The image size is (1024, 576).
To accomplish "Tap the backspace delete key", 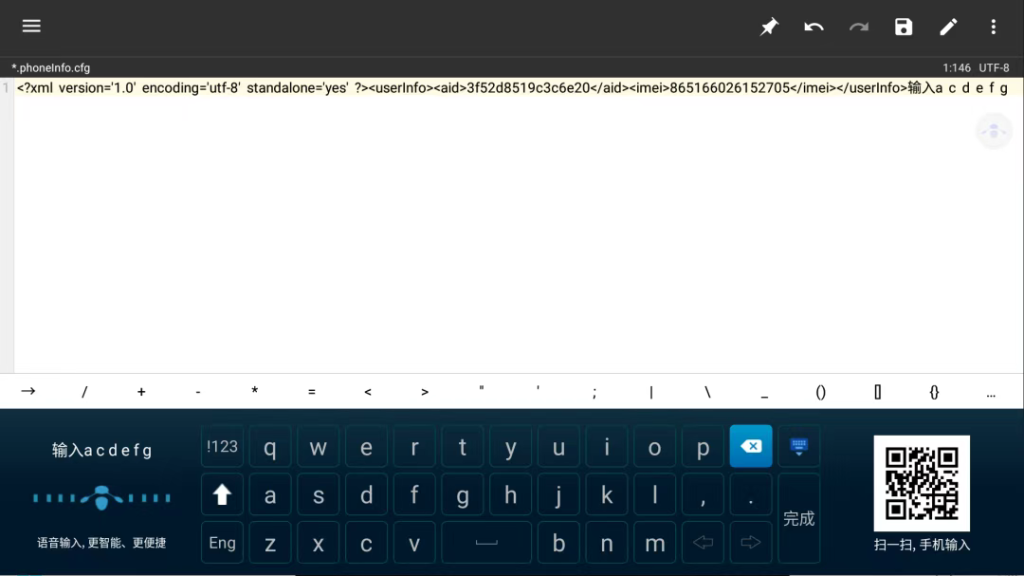I will point(751,447).
